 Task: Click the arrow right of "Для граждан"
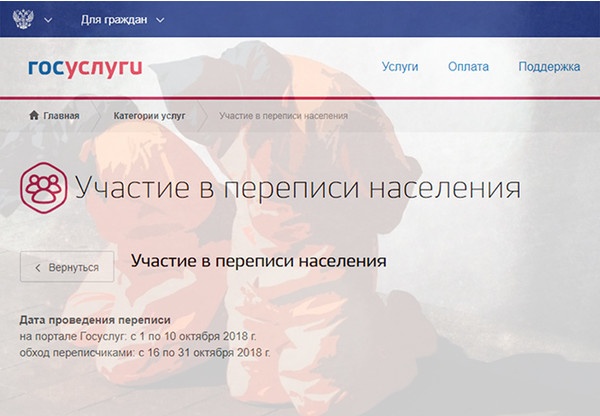(161, 20)
